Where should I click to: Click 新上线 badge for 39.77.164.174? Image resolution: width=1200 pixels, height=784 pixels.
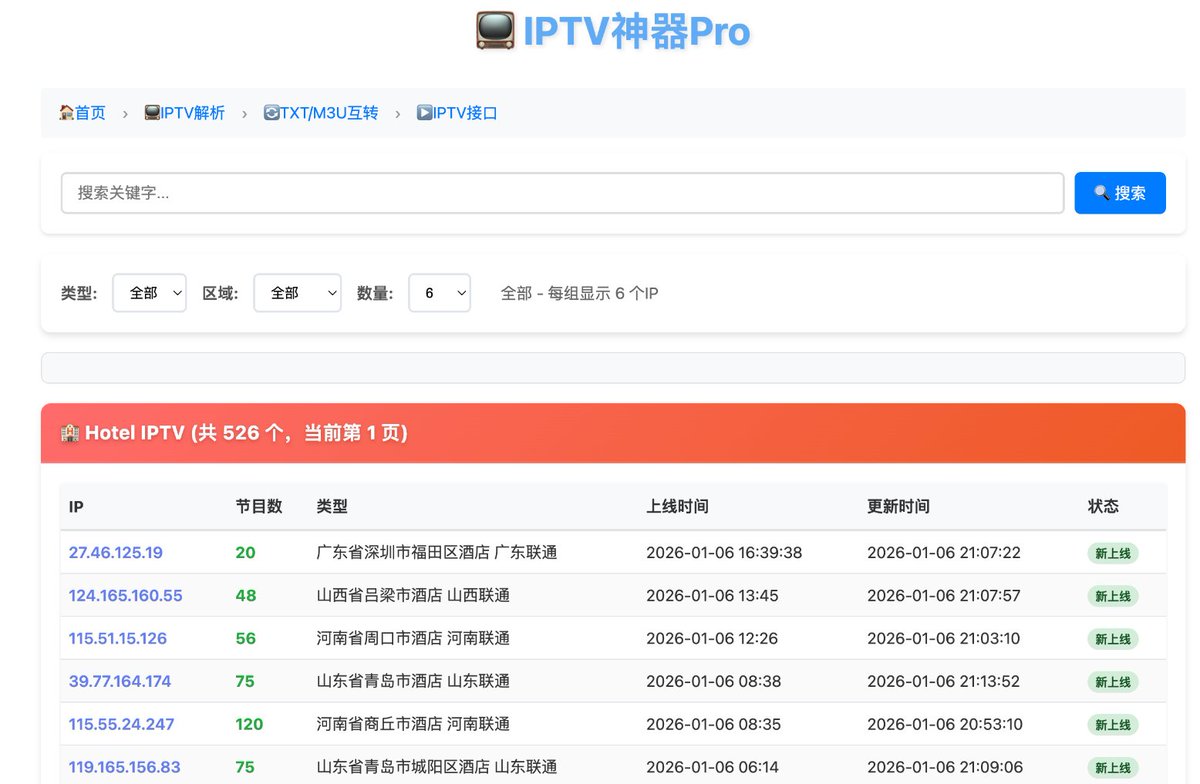pyautogui.click(x=1113, y=682)
